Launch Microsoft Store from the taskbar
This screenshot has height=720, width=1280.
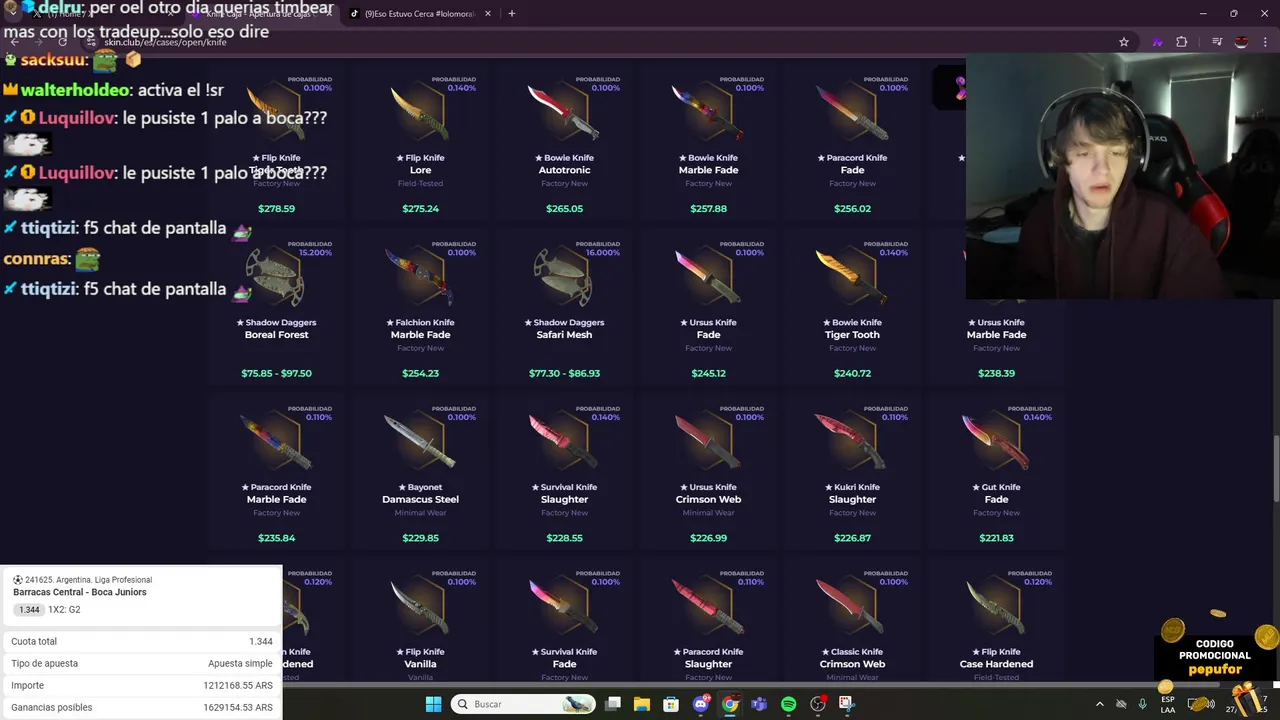click(671, 704)
